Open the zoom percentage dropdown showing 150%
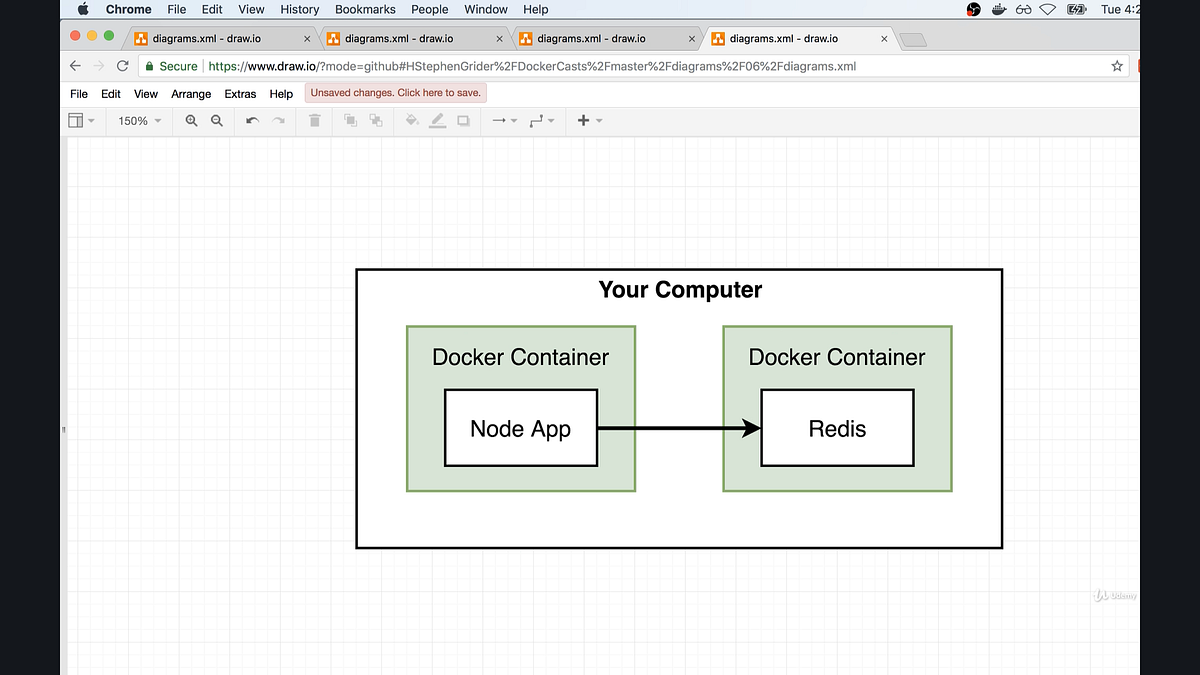1200x675 pixels. (x=137, y=120)
